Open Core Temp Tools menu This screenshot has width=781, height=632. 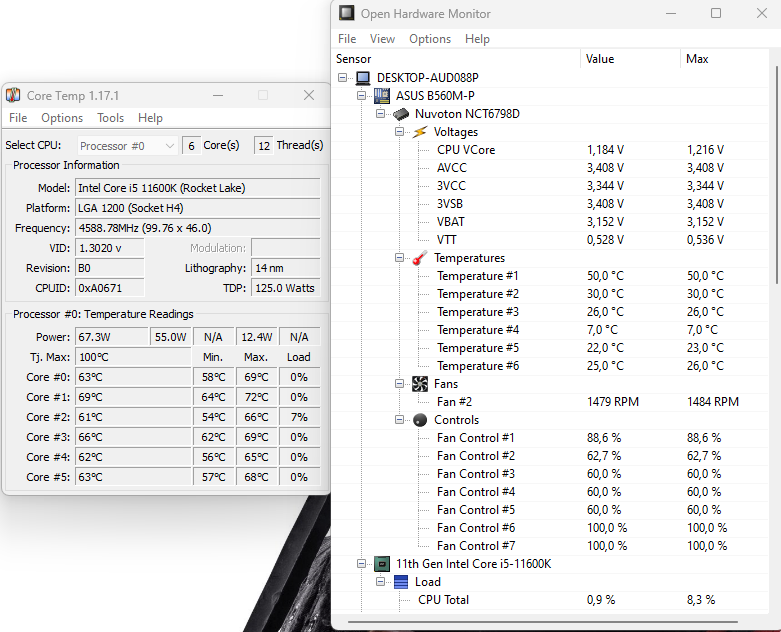click(x=110, y=118)
